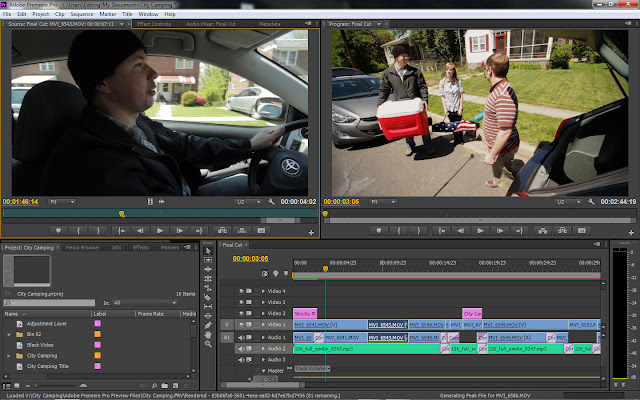Switch to the Media Browser tab
This screenshot has width=640, height=400.
(x=83, y=247)
